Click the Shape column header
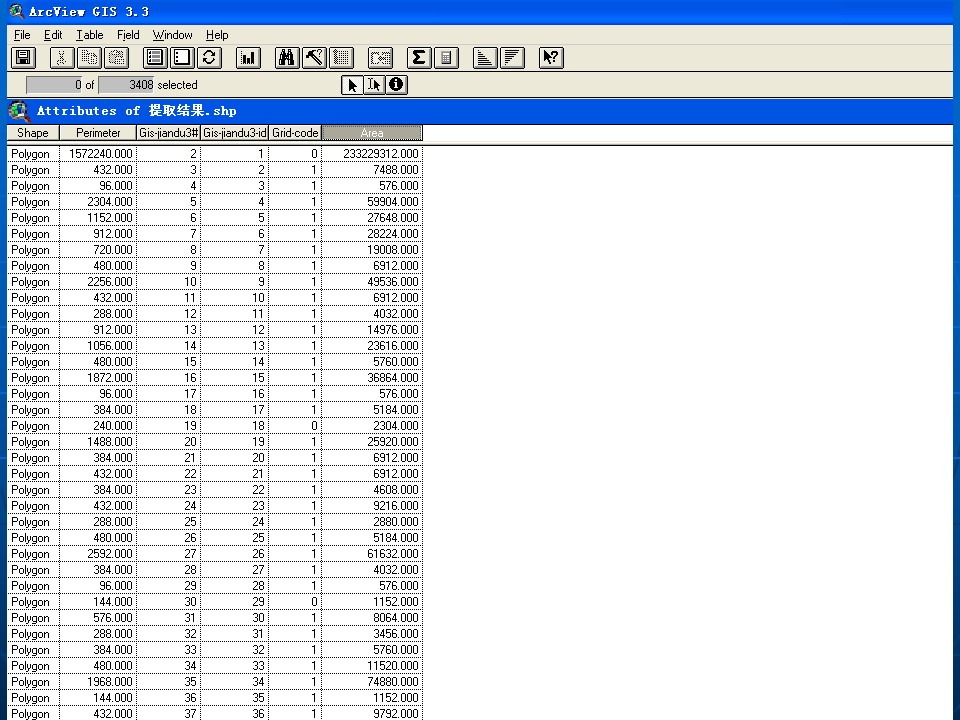The width and height of the screenshot is (960, 720). point(33,133)
